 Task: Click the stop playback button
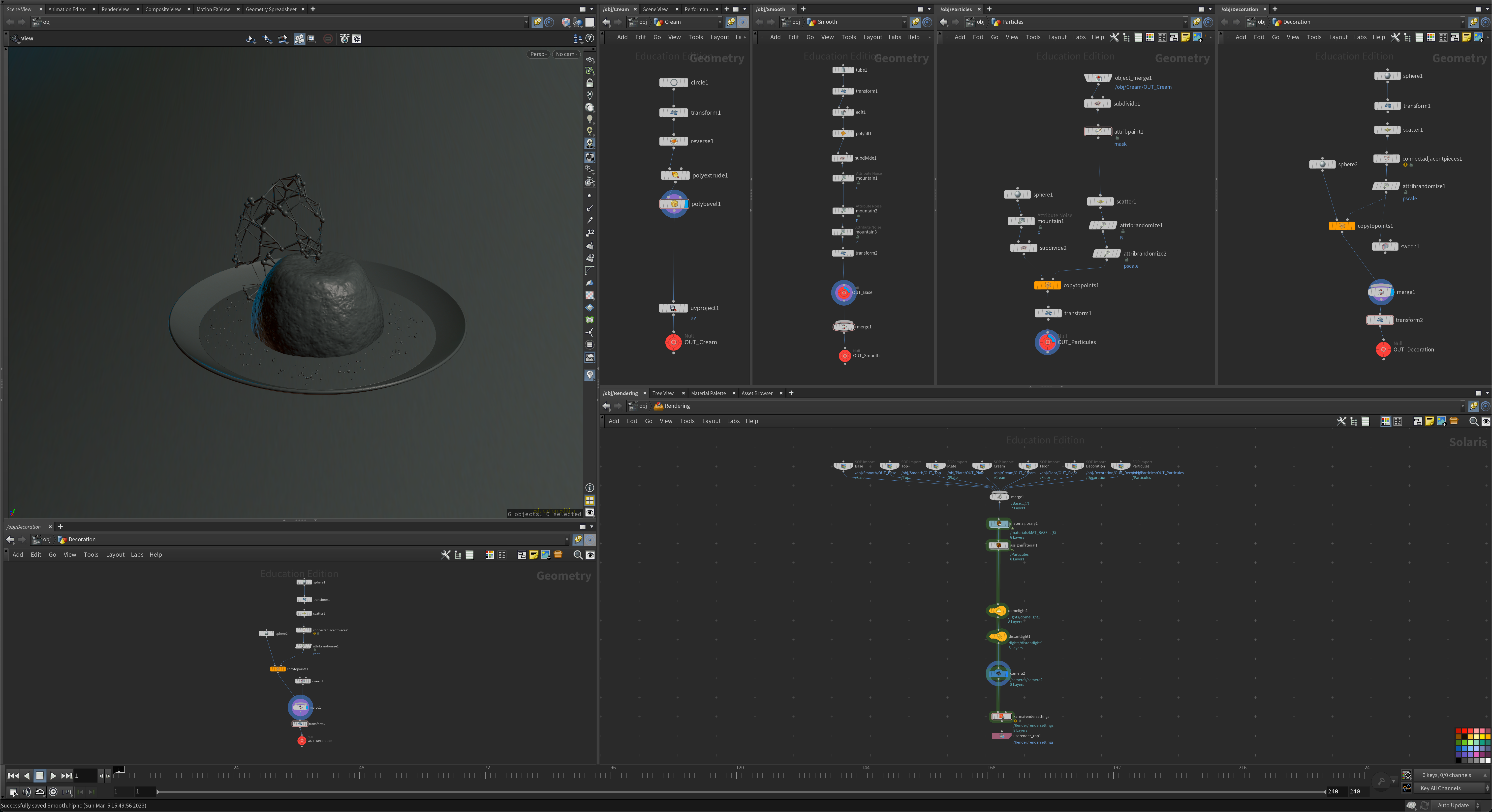[39, 776]
